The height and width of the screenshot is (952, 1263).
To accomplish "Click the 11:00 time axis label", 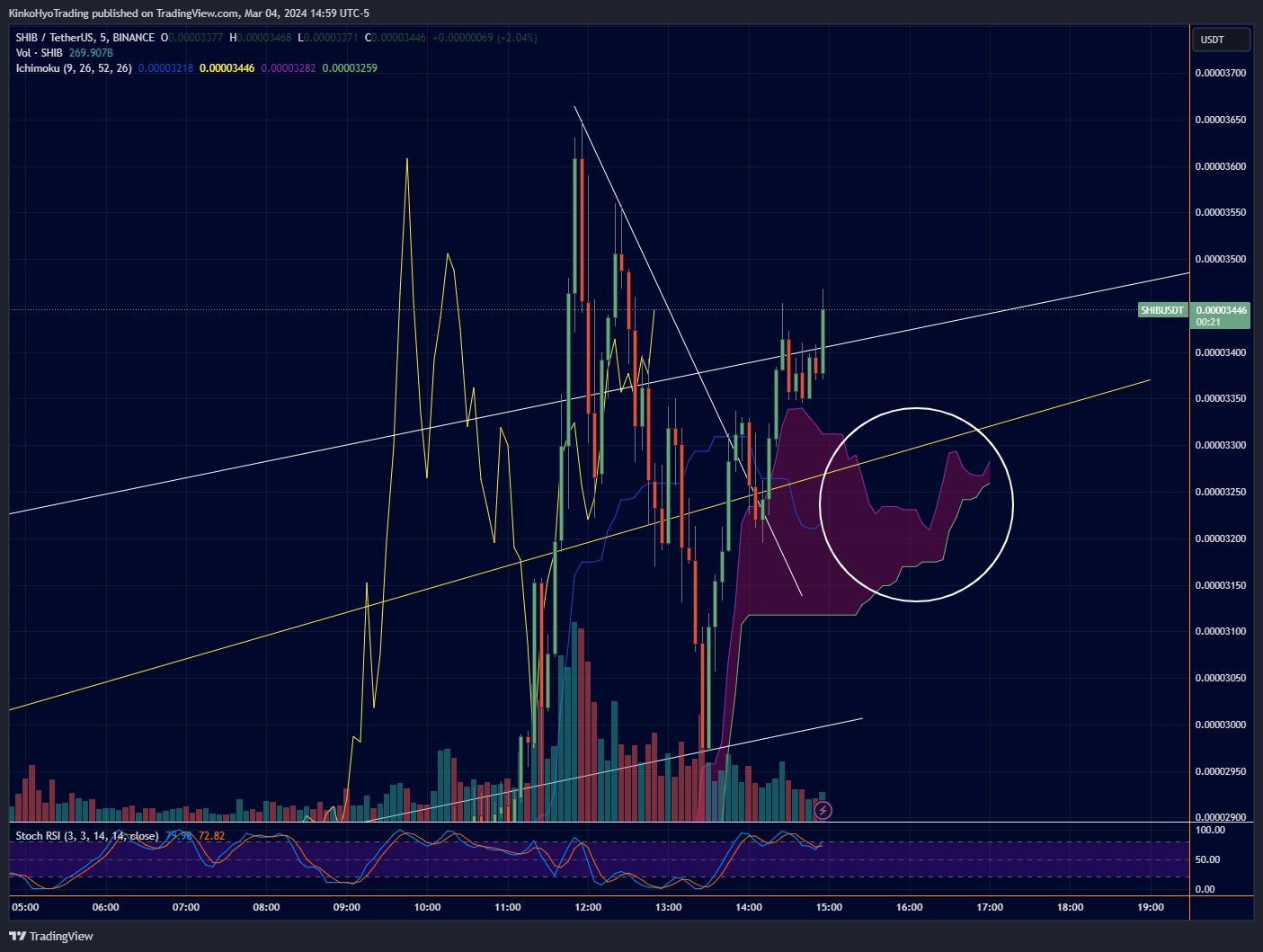I will [508, 907].
